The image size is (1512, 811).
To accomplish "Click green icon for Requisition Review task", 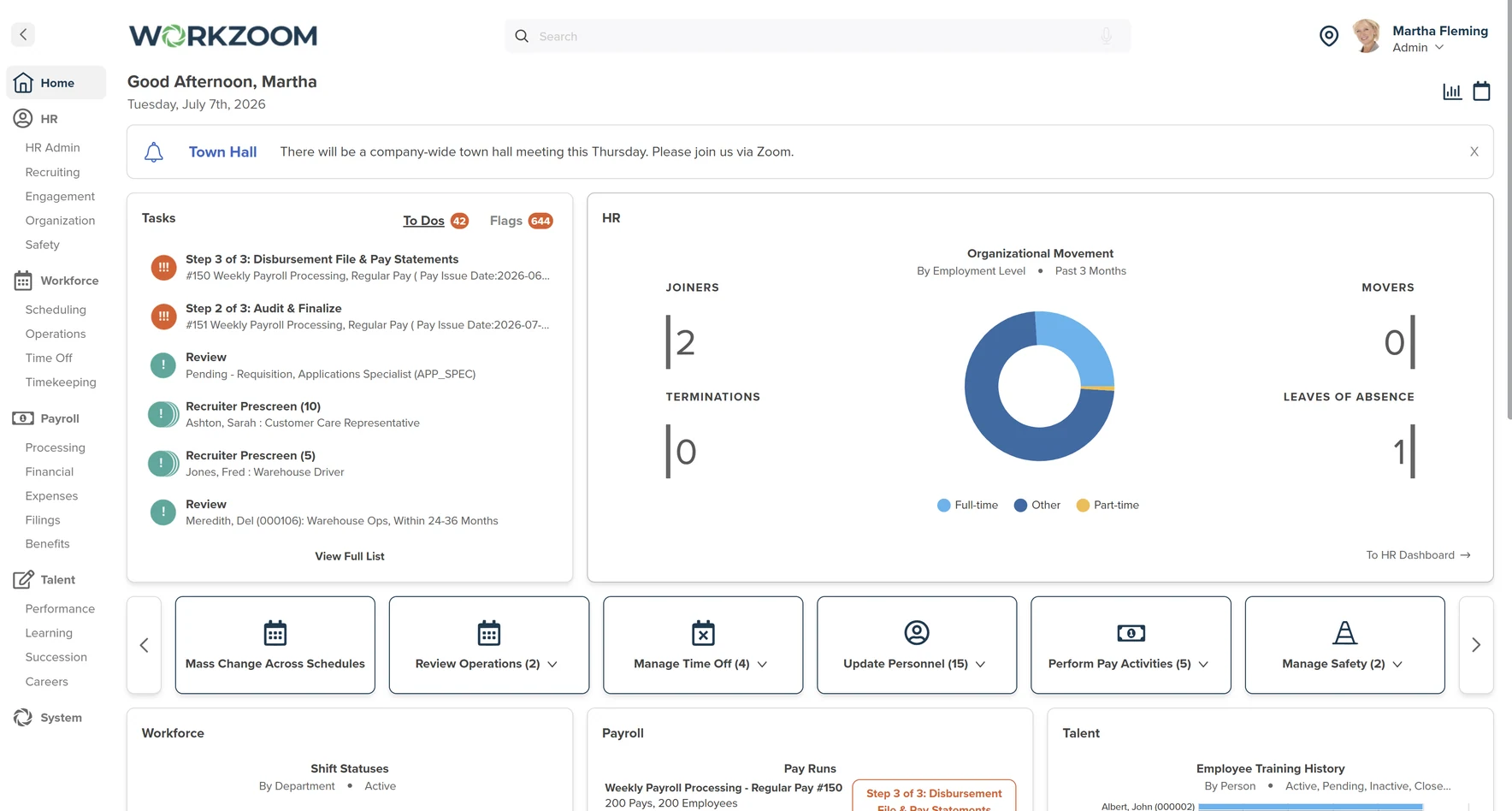I will tap(163, 365).
